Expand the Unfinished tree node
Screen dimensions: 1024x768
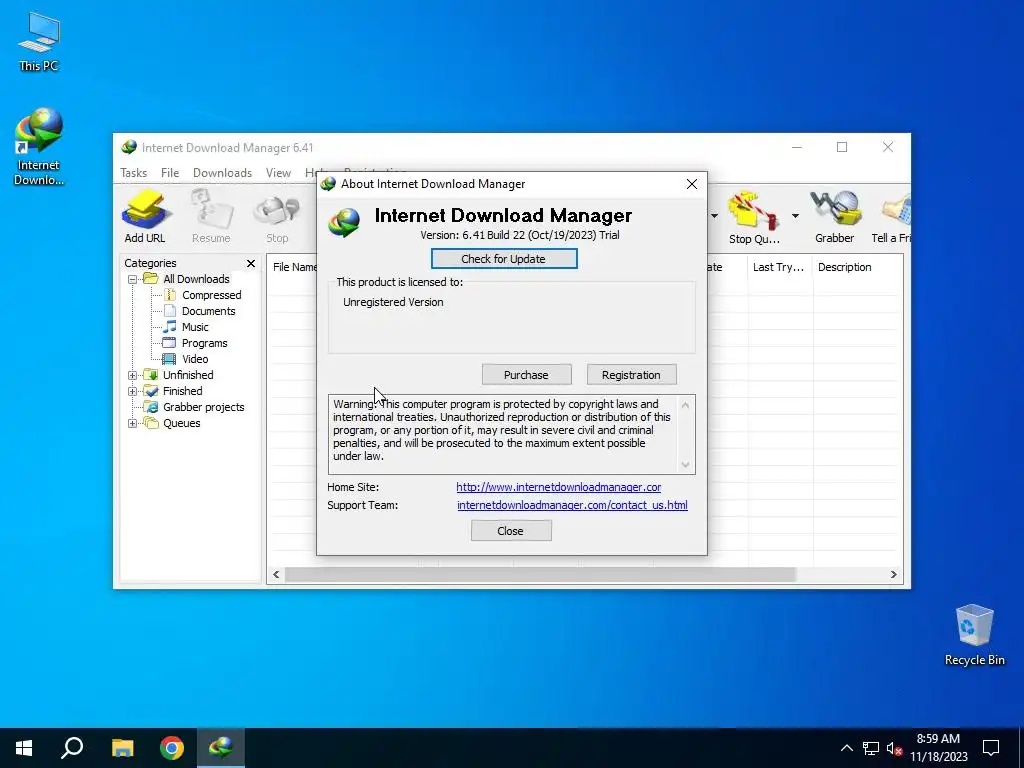(x=133, y=375)
